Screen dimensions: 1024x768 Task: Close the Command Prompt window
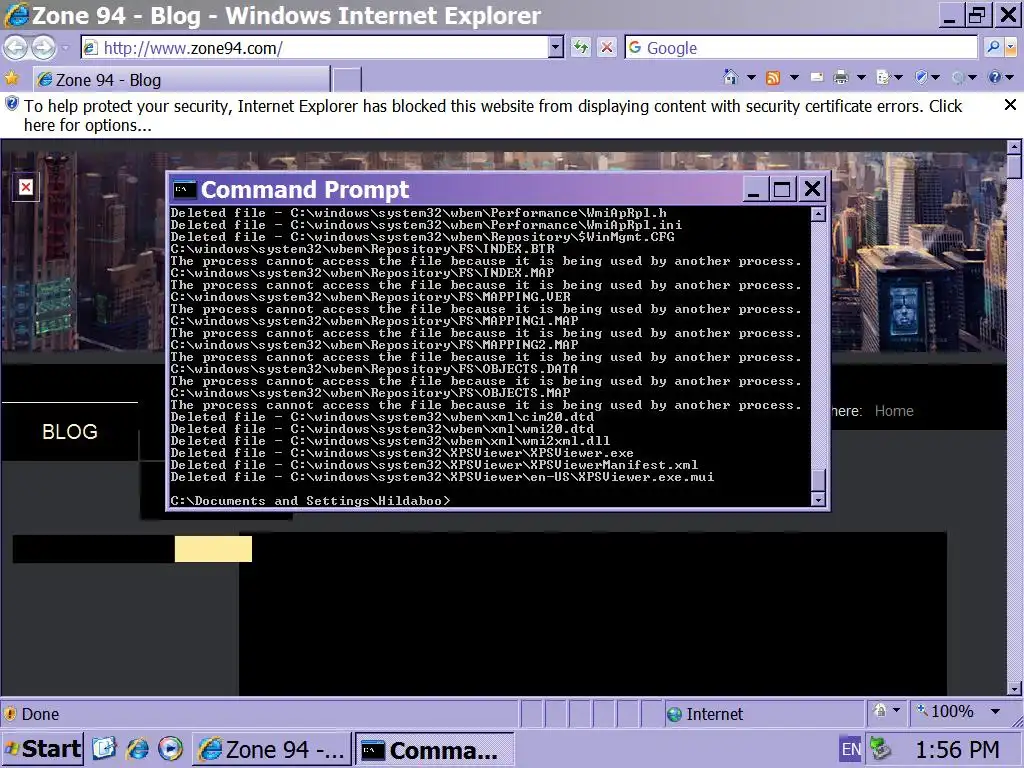(x=812, y=189)
